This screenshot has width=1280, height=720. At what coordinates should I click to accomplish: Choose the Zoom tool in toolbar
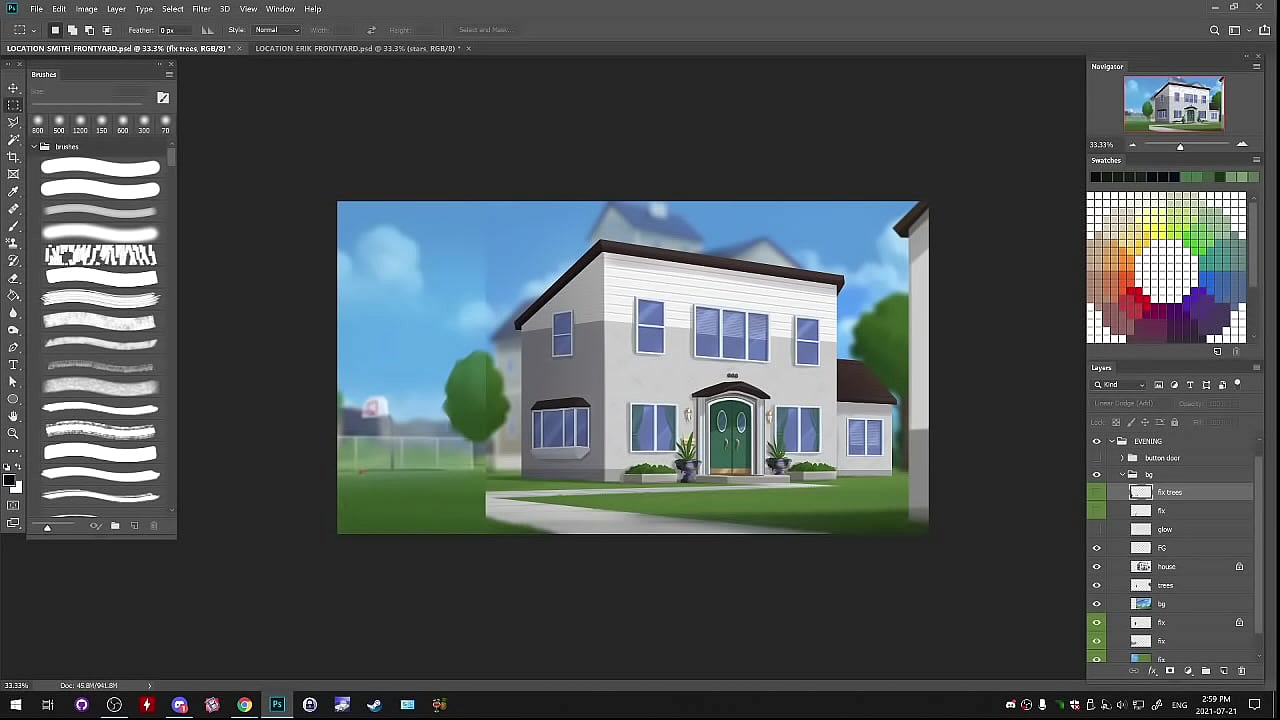[13, 433]
